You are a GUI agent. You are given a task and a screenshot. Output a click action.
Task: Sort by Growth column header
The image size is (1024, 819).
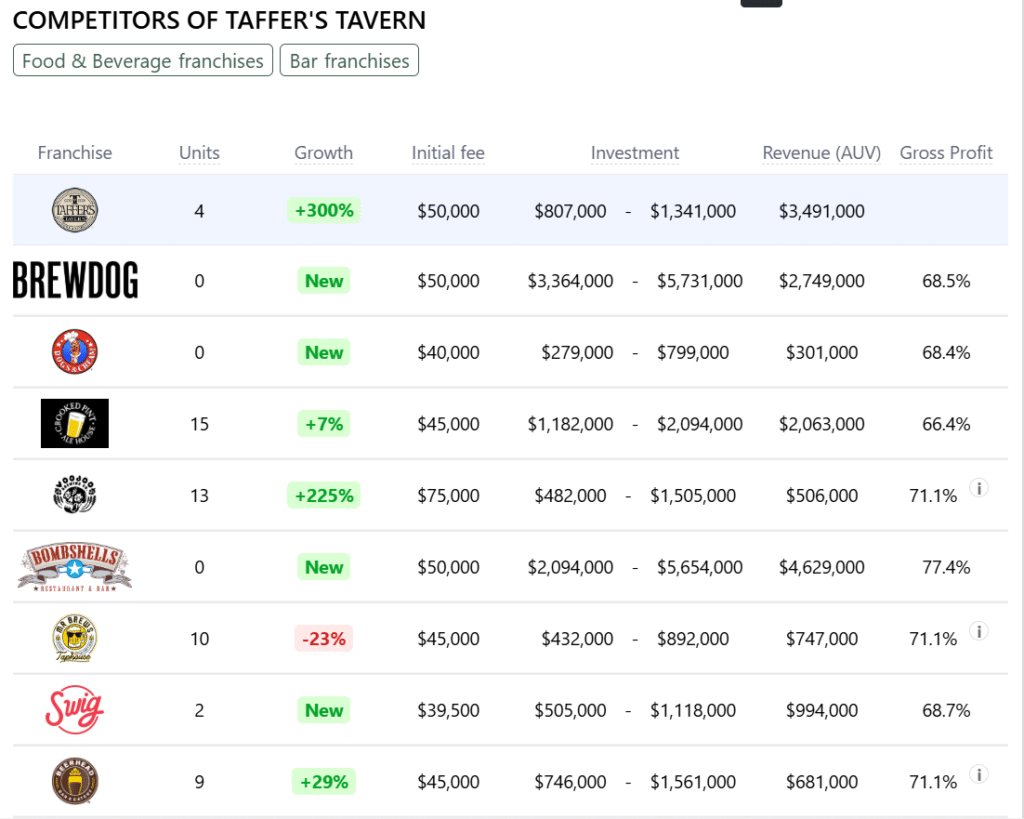(x=323, y=153)
